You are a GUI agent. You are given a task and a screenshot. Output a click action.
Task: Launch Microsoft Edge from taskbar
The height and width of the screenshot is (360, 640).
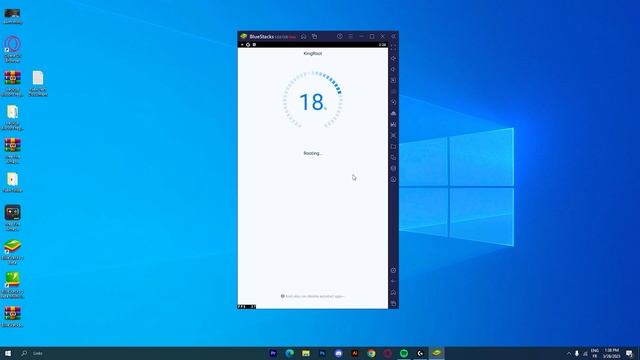point(289,353)
